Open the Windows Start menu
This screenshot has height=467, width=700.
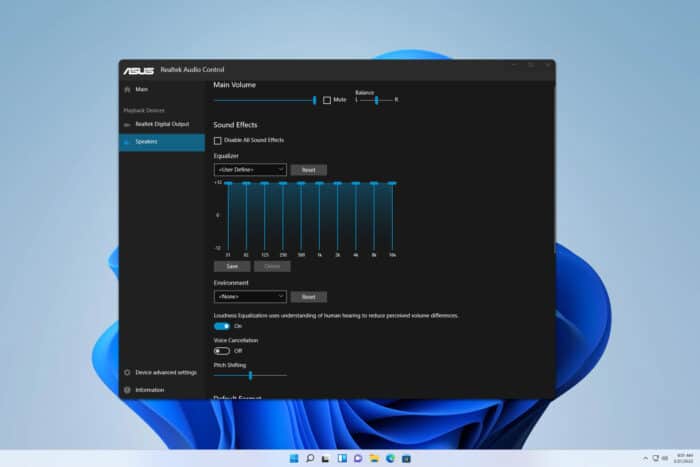(x=294, y=459)
